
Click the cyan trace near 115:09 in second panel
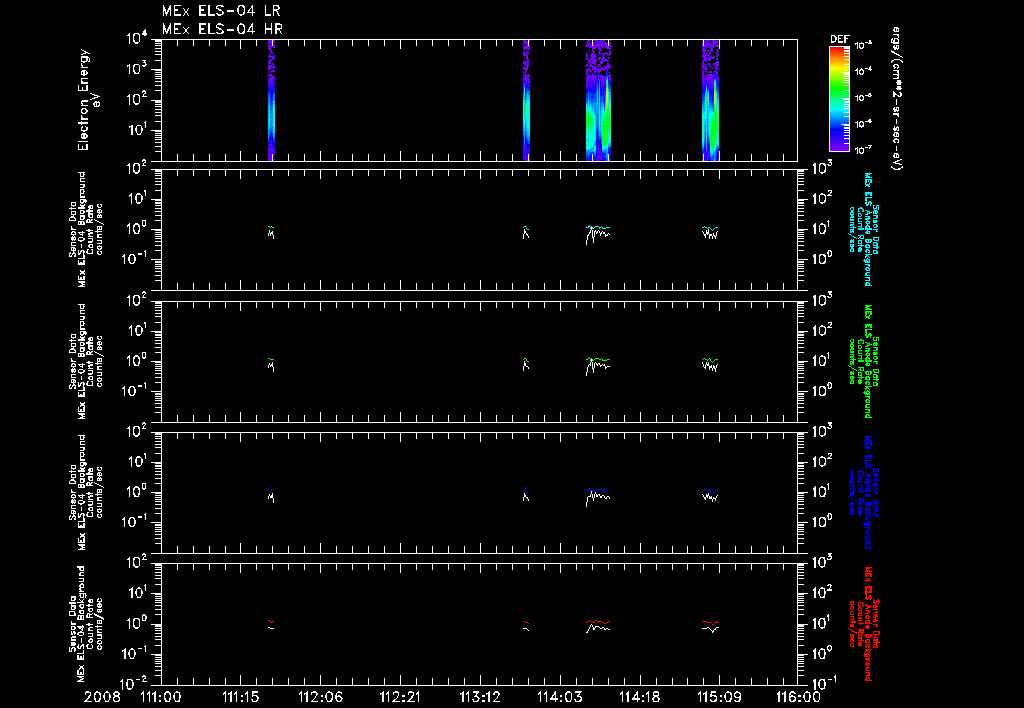pos(711,229)
